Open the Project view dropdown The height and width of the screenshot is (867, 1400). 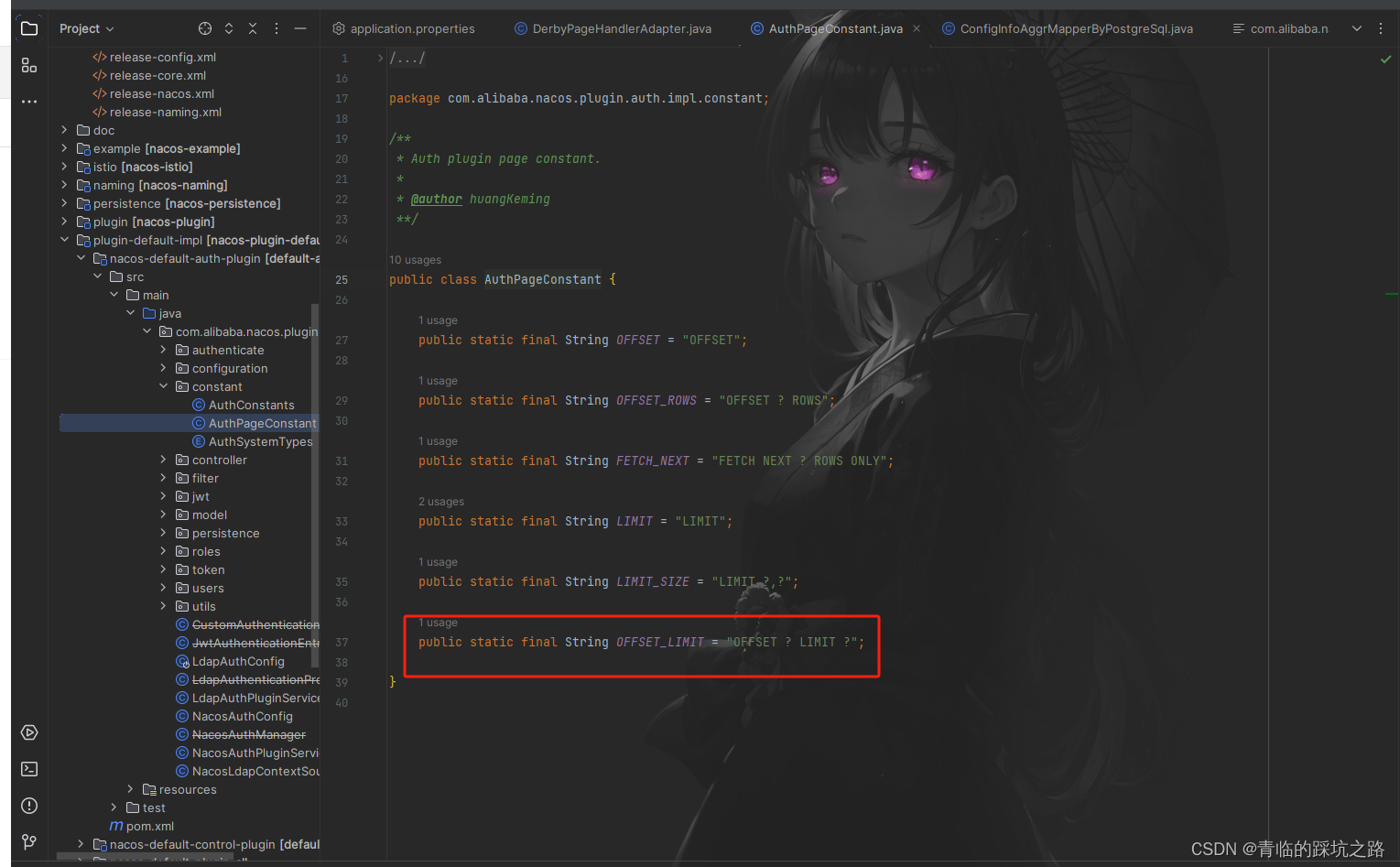pos(87,28)
